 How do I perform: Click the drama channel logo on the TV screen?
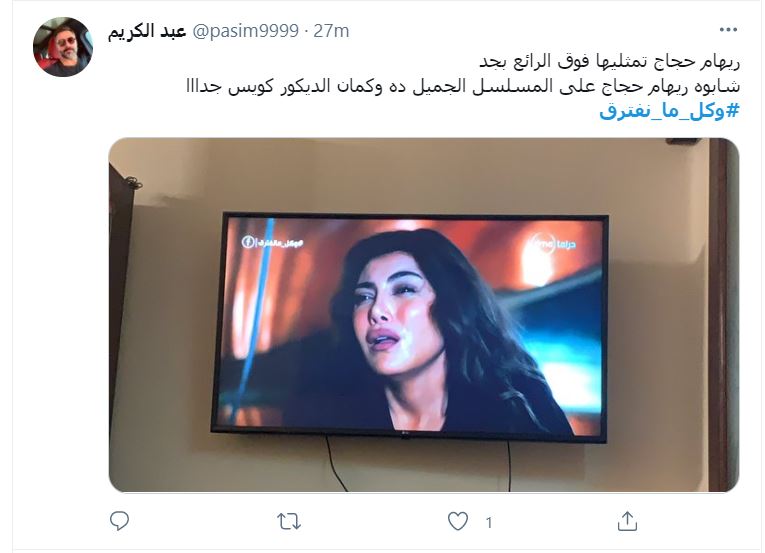pyautogui.click(x=552, y=244)
